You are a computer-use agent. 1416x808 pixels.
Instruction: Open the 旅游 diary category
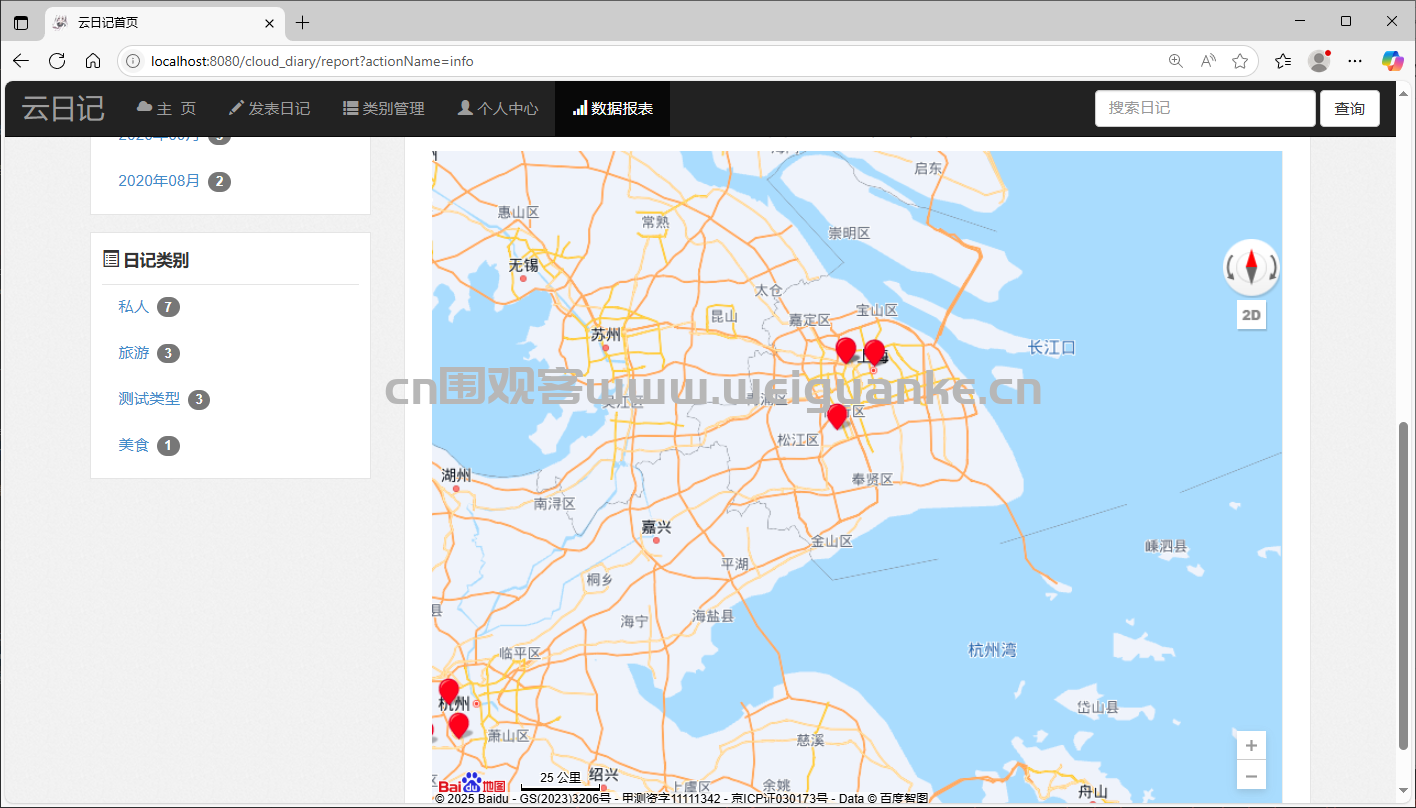click(133, 353)
